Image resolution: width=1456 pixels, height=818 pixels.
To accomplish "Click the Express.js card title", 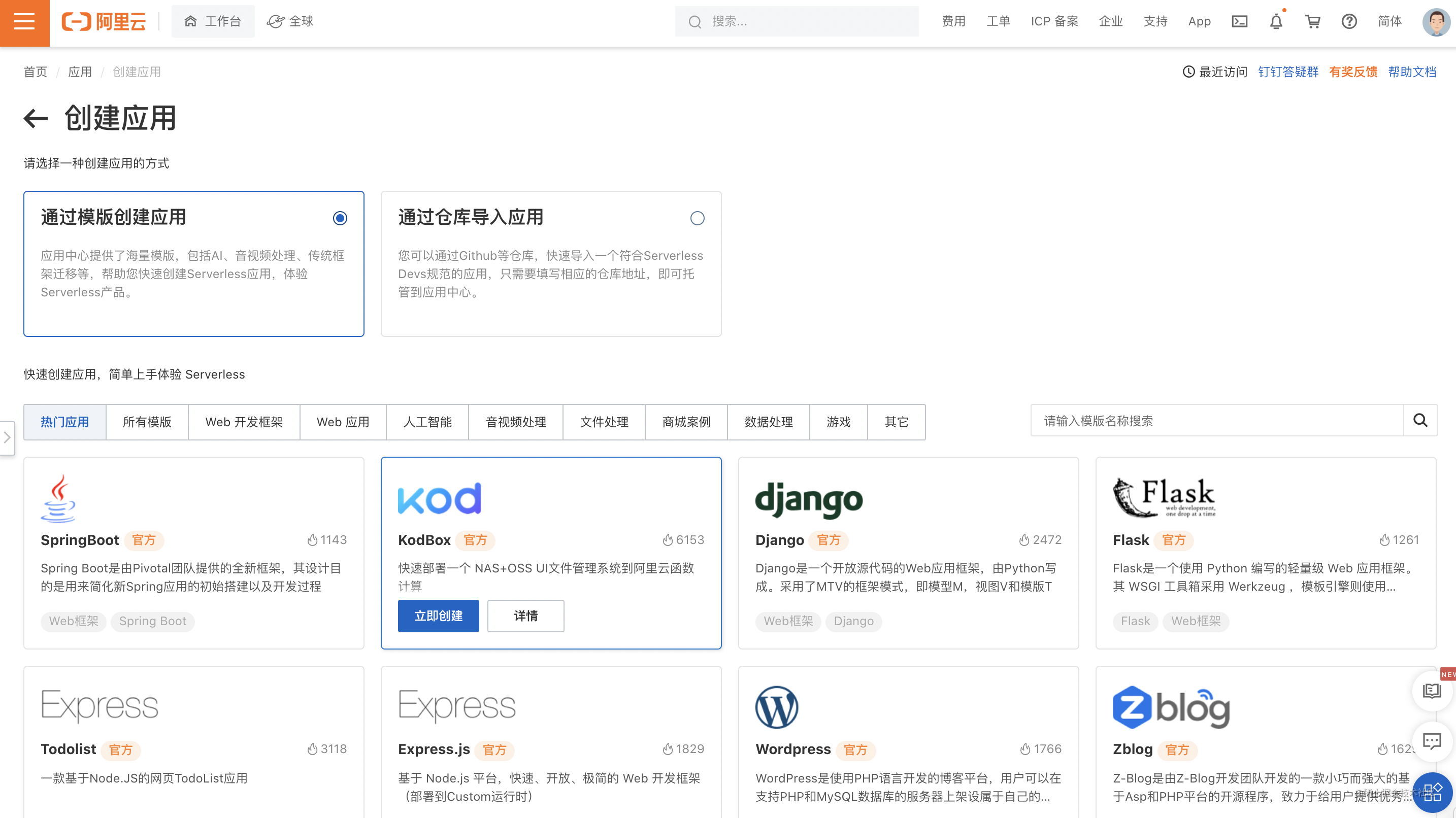I will point(434,749).
